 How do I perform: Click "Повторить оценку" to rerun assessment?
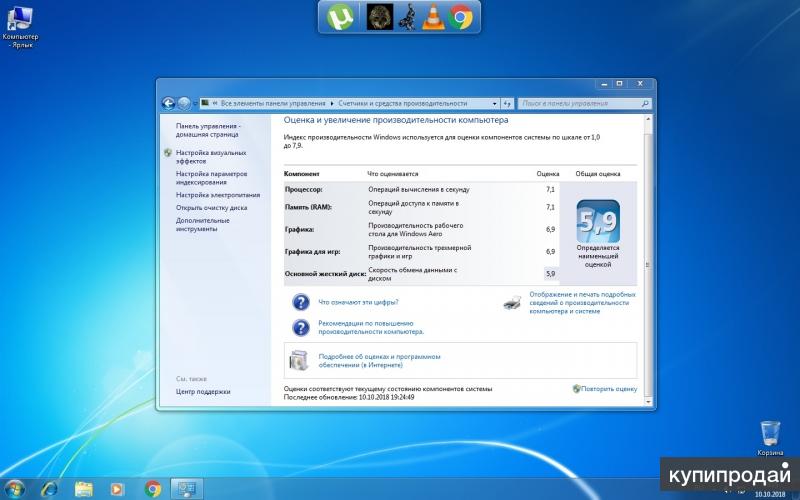609,388
